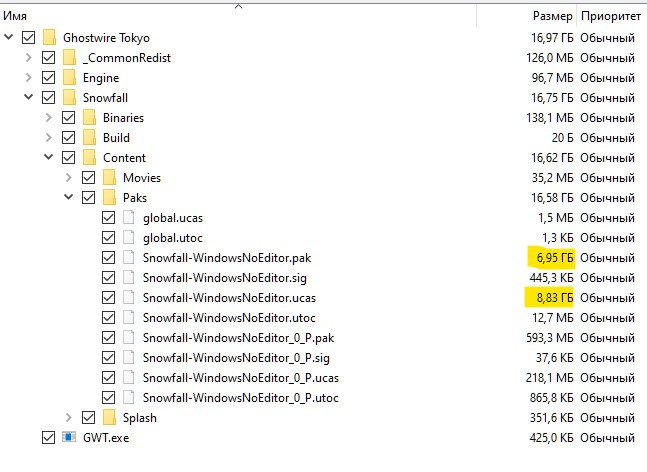
Task: Uncheck the _CommonRedist folder checkbox
Action: point(49,57)
